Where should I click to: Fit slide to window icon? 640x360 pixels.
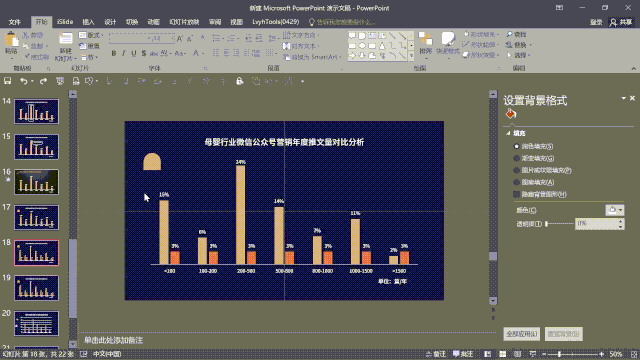(x=633, y=354)
